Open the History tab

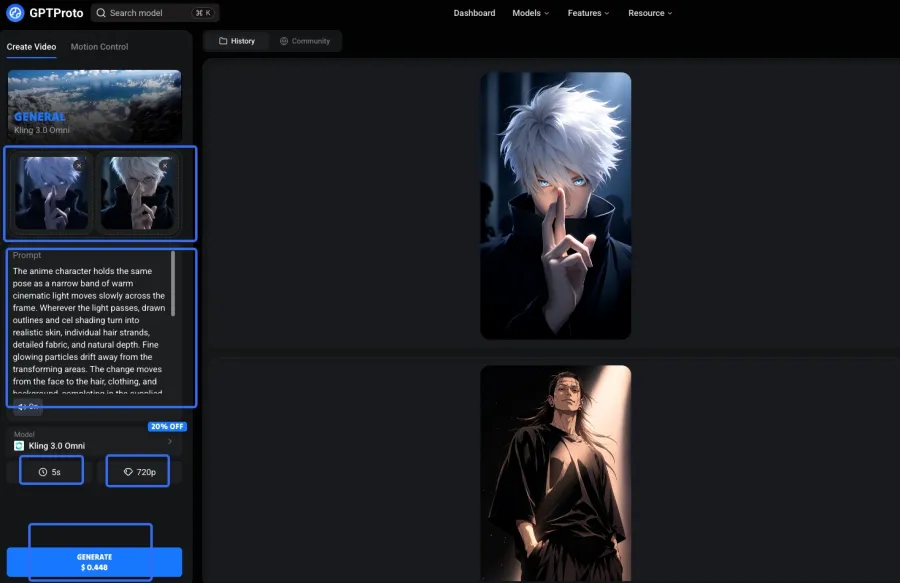pos(236,41)
